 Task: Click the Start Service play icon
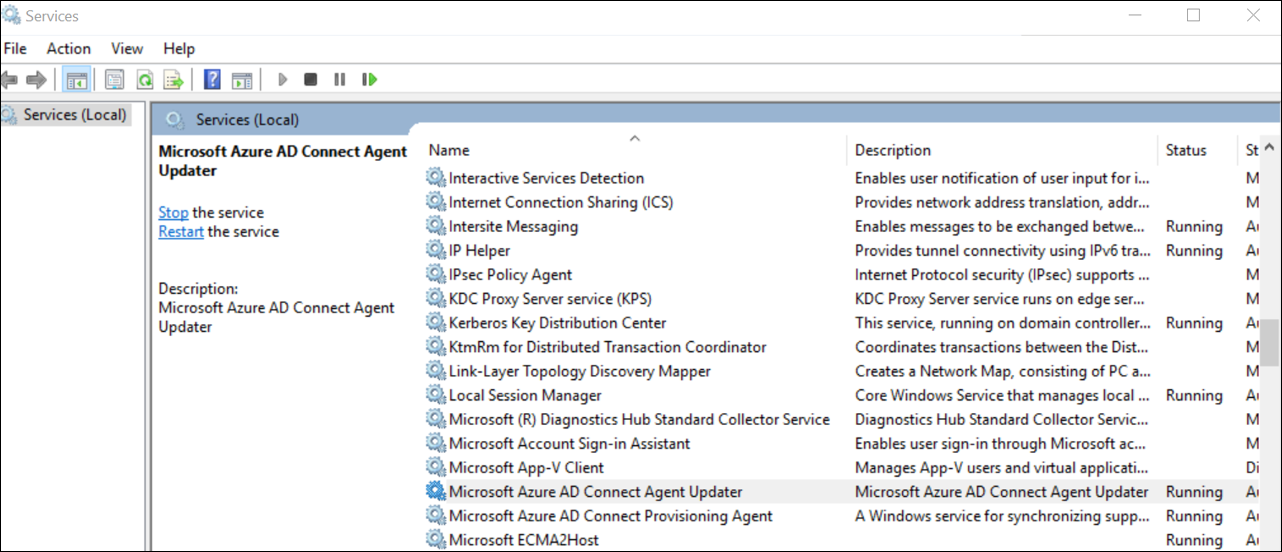(x=283, y=79)
